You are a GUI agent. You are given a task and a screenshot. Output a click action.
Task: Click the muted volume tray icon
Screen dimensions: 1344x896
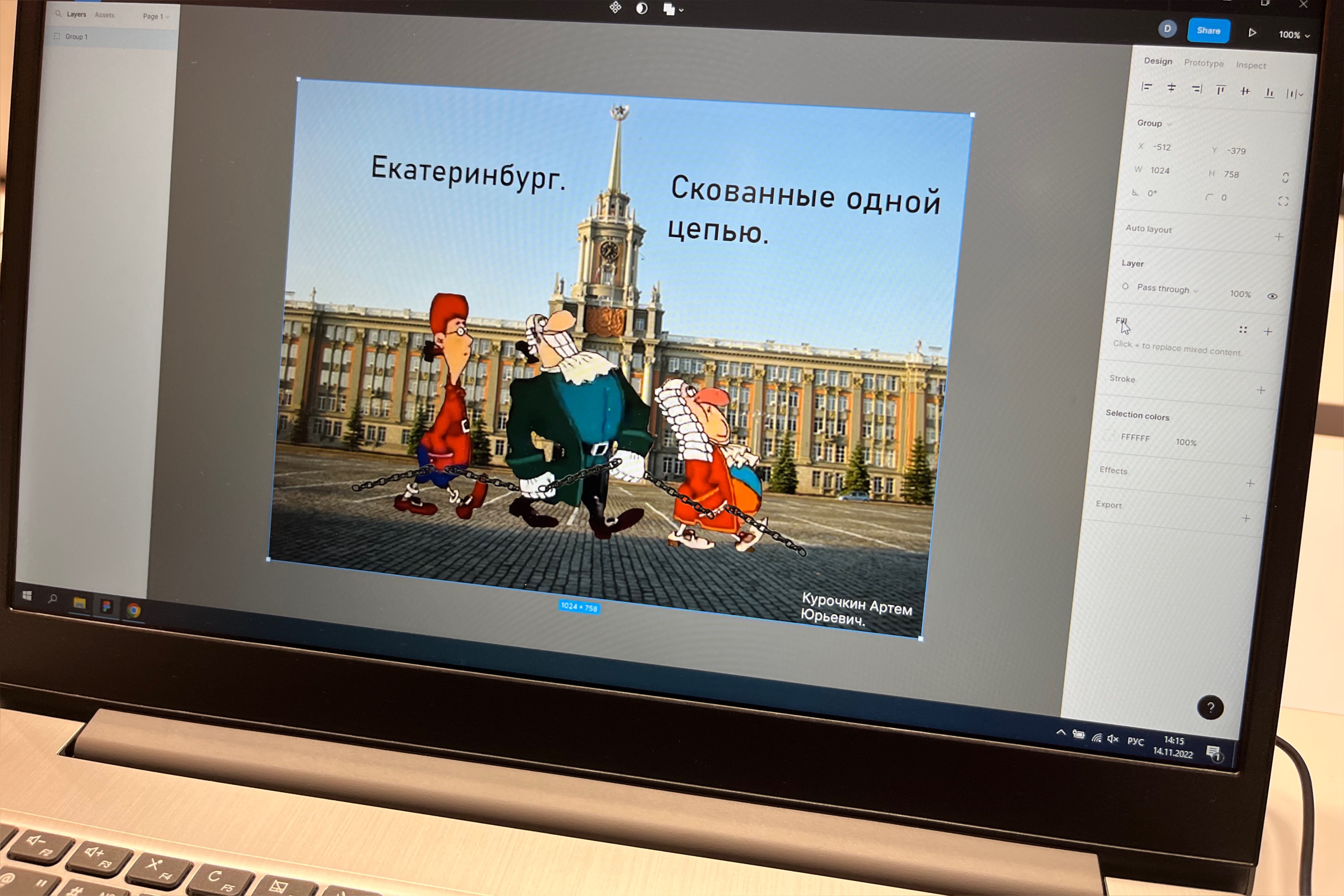click(1113, 739)
